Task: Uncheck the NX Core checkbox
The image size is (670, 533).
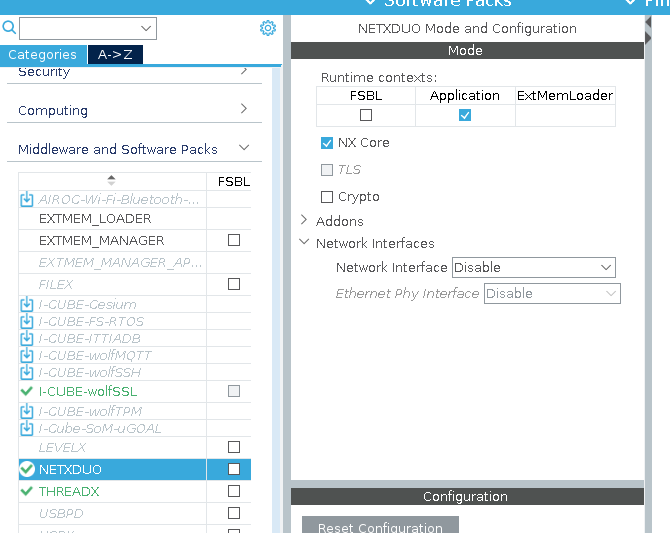Action: [327, 143]
